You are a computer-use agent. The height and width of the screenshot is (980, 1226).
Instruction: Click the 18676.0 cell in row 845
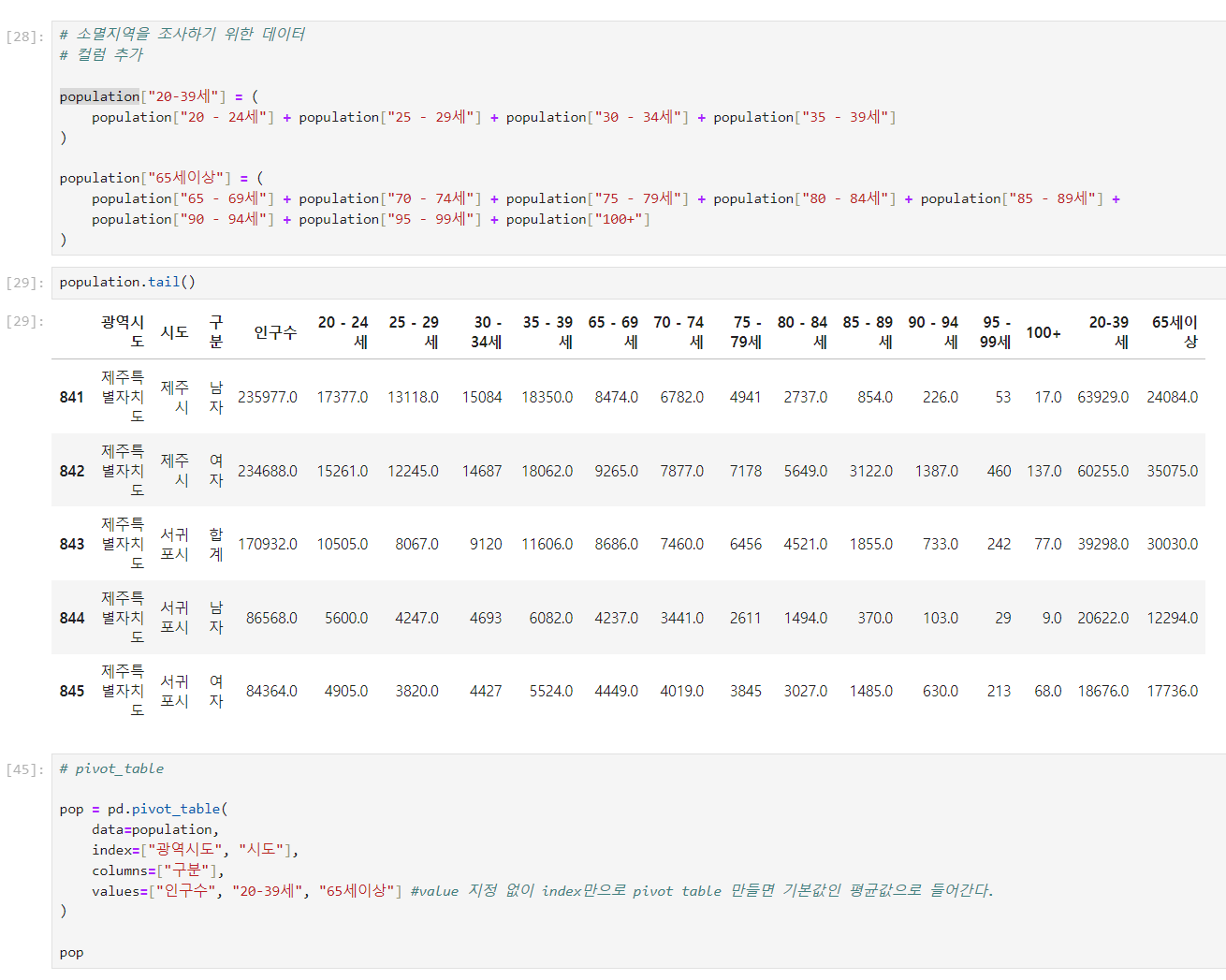[x=1103, y=691]
